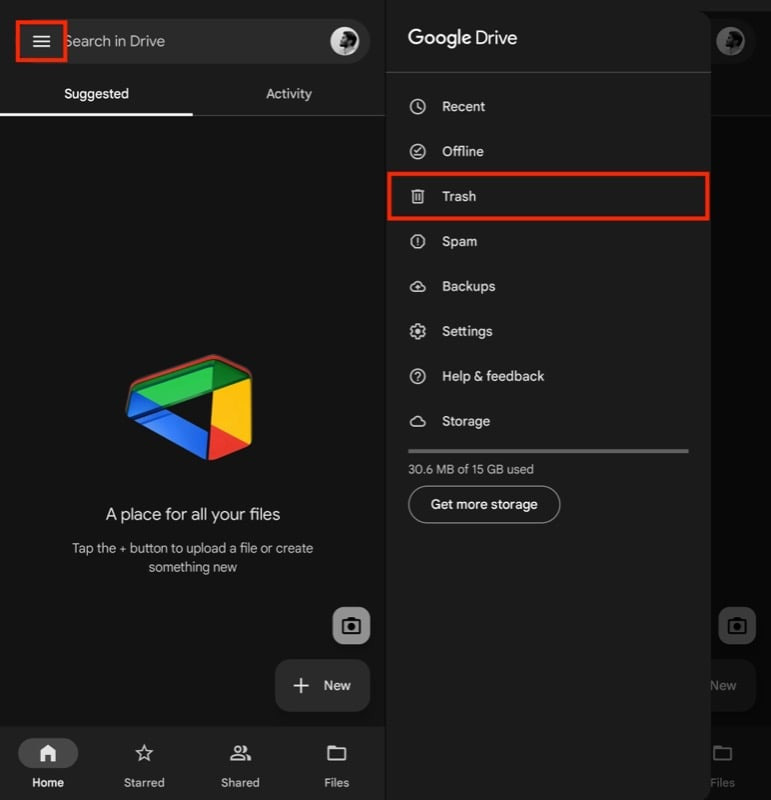Select Trash in the Google Drive drawer
Image resolution: width=771 pixels, height=800 pixels.
click(x=549, y=196)
